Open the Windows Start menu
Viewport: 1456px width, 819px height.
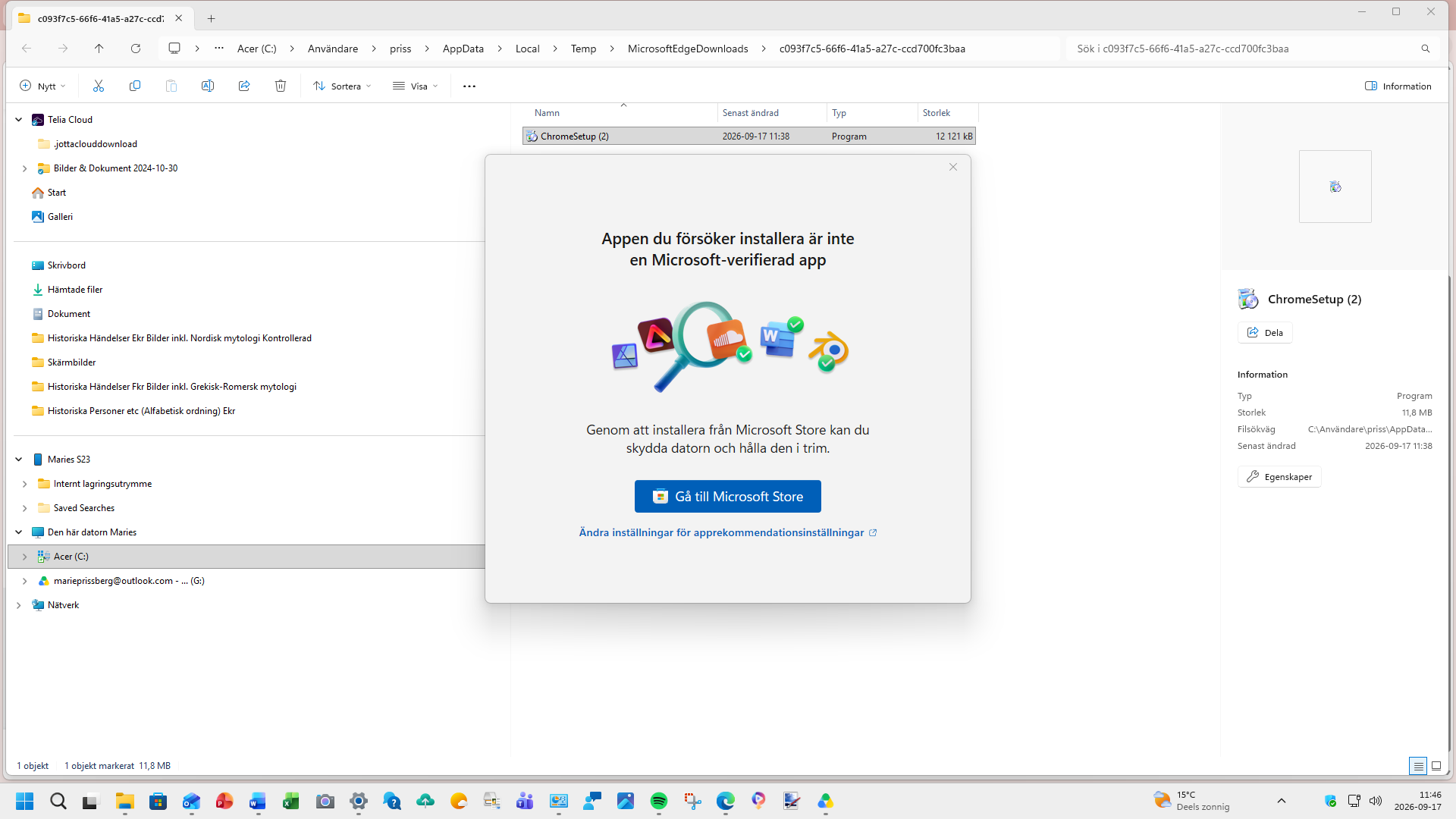[x=25, y=801]
